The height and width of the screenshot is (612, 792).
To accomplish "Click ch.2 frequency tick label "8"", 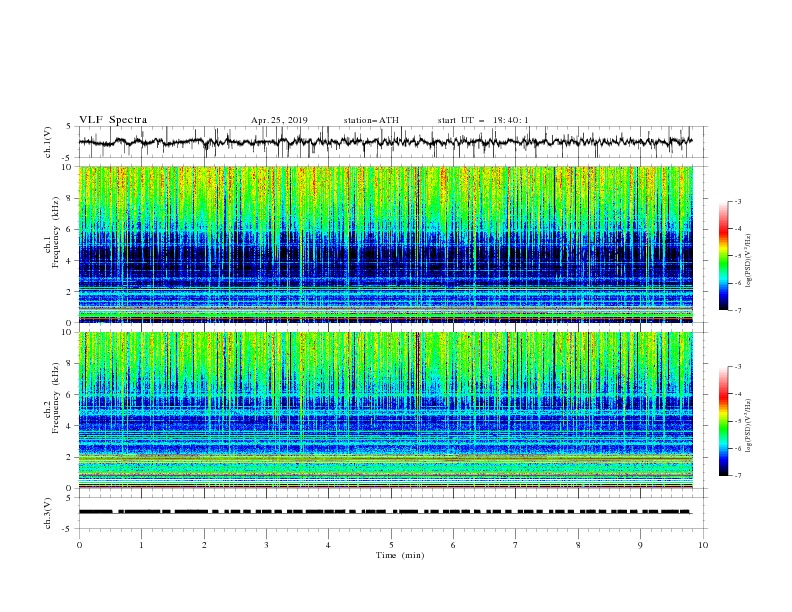I will pos(71,364).
